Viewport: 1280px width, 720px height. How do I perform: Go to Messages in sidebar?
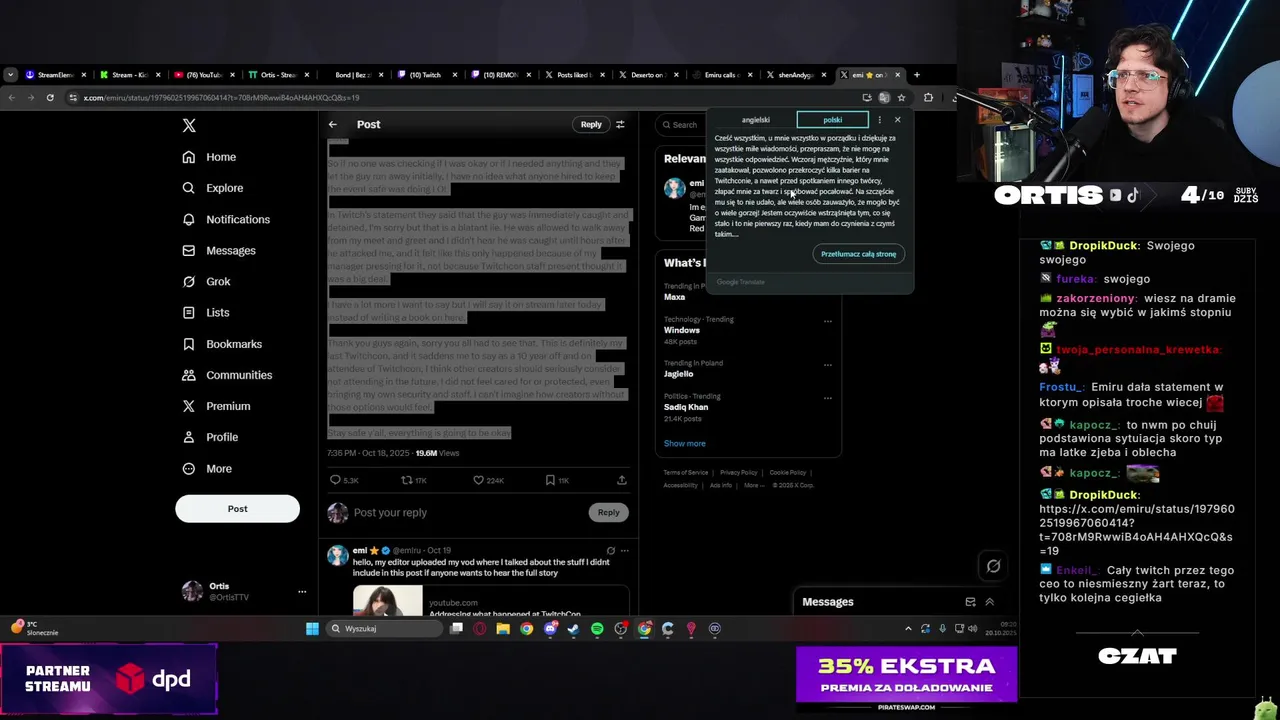218,250
